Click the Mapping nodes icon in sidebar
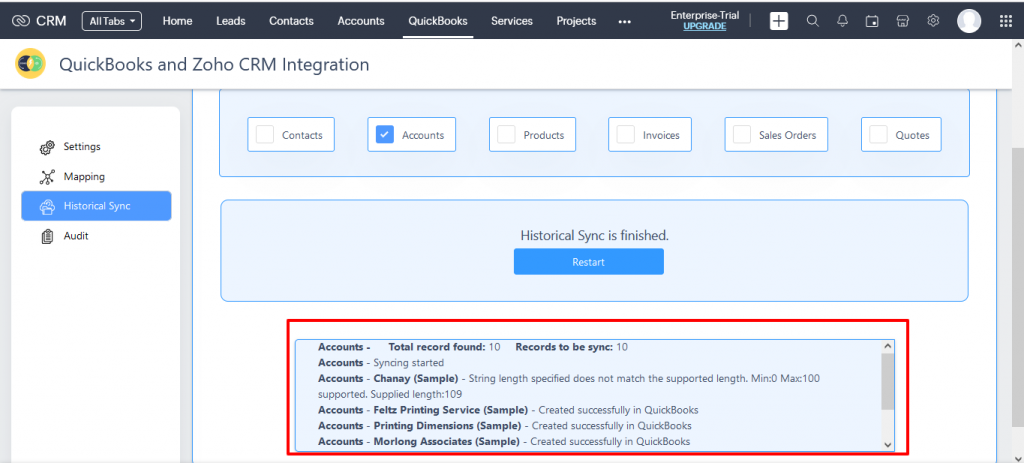1024x463 pixels. coord(47,177)
